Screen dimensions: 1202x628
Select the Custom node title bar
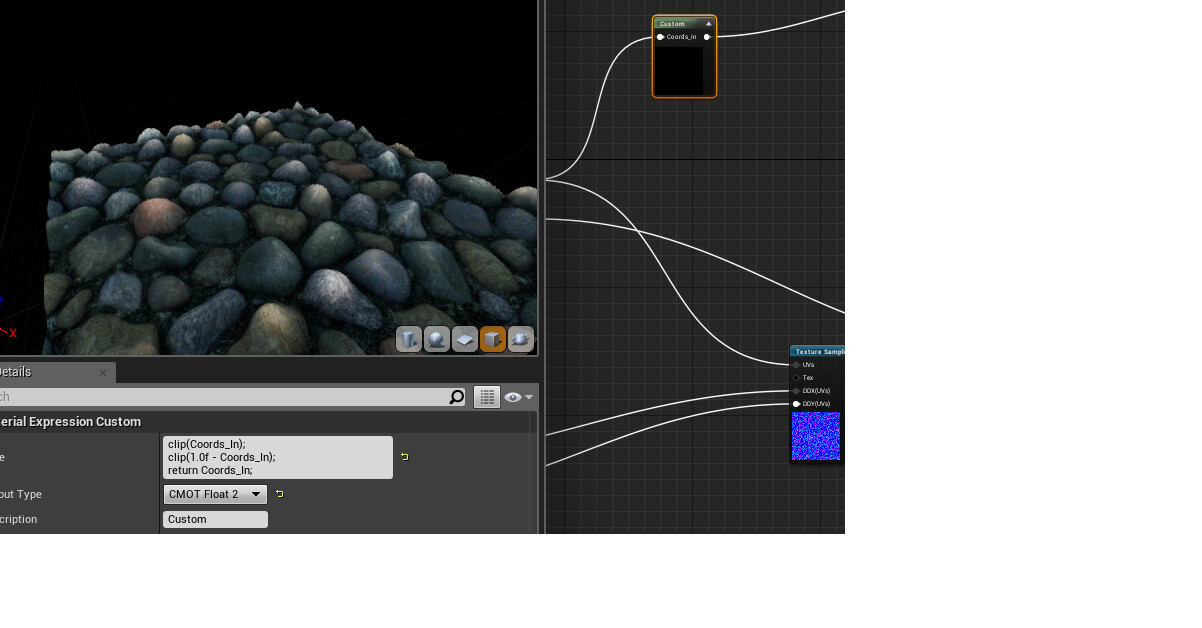(684, 23)
